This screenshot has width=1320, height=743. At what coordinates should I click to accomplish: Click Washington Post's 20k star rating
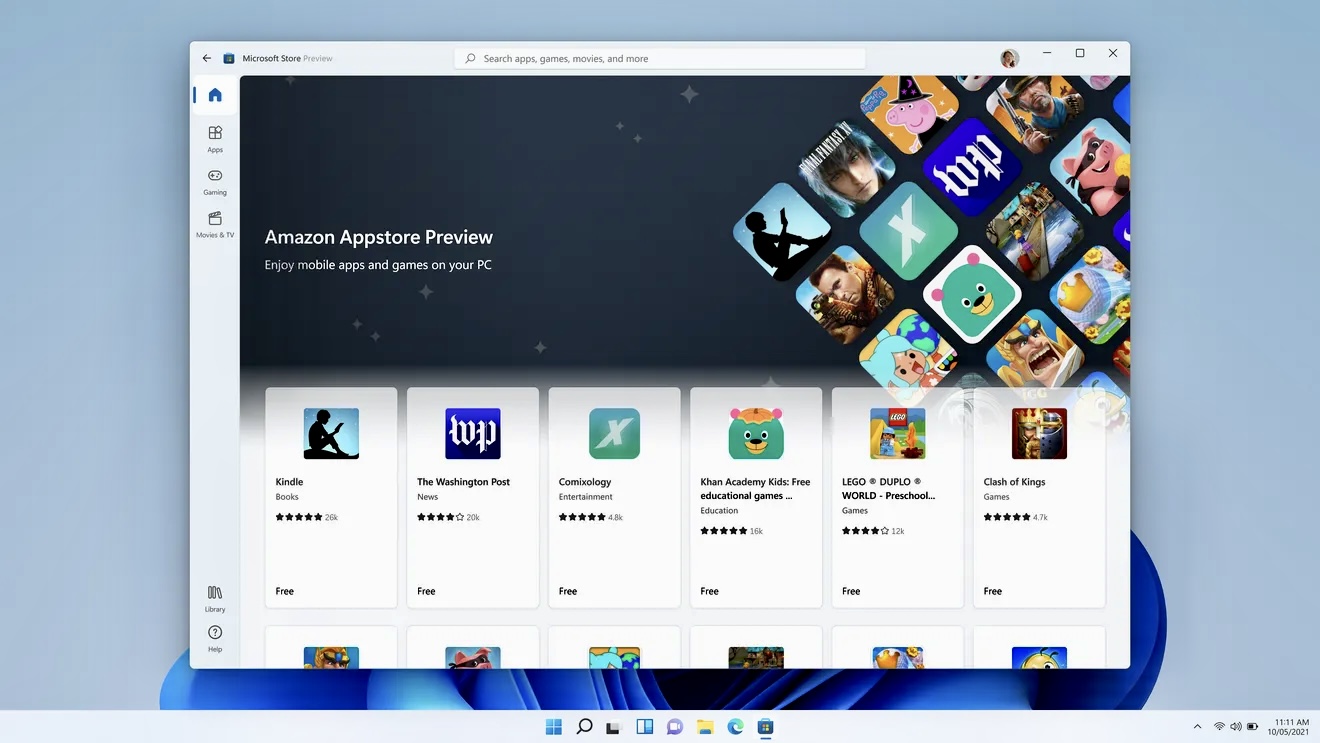pyautogui.click(x=448, y=517)
